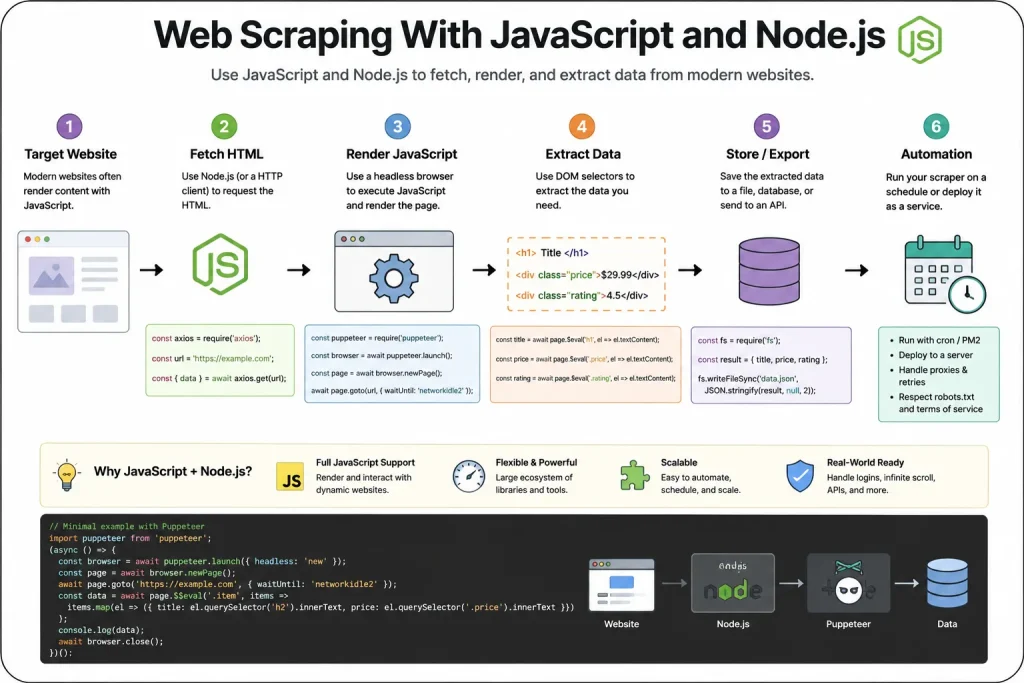The image size is (1024, 683).
Task: Click the 'const rating = await page.$eval' code line
Action: coord(585,378)
